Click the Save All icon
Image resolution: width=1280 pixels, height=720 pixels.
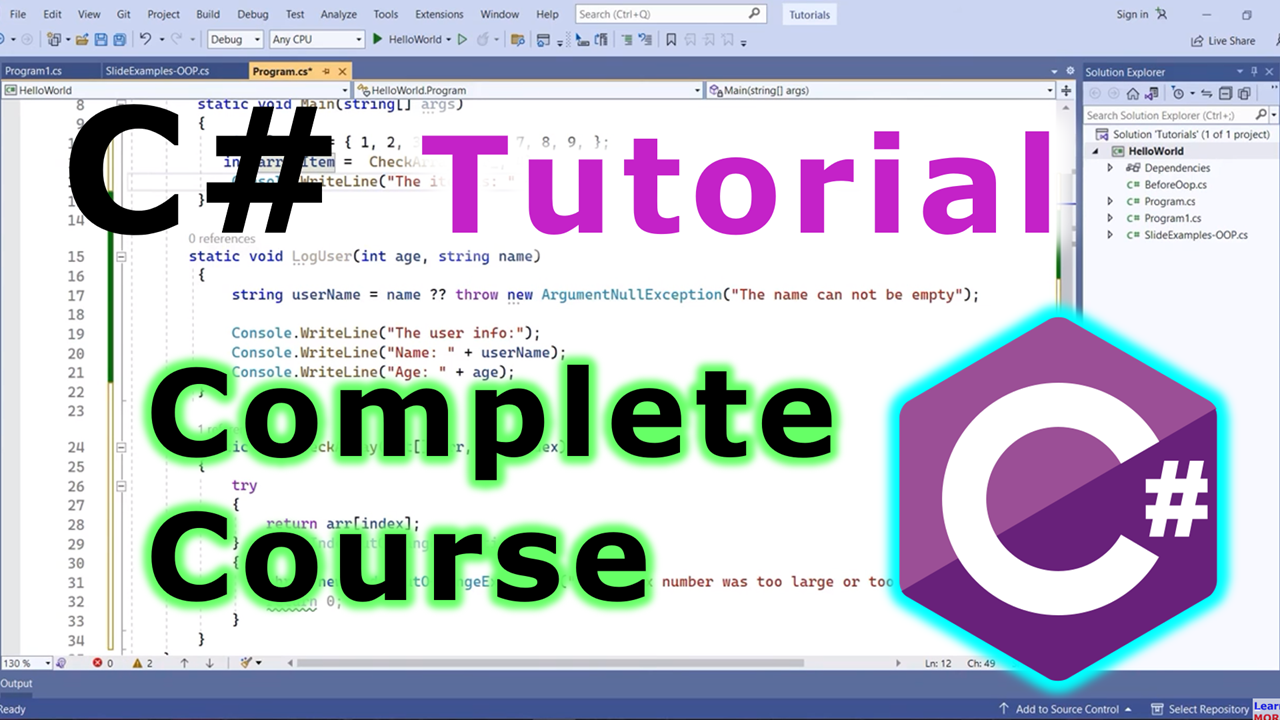(120, 40)
